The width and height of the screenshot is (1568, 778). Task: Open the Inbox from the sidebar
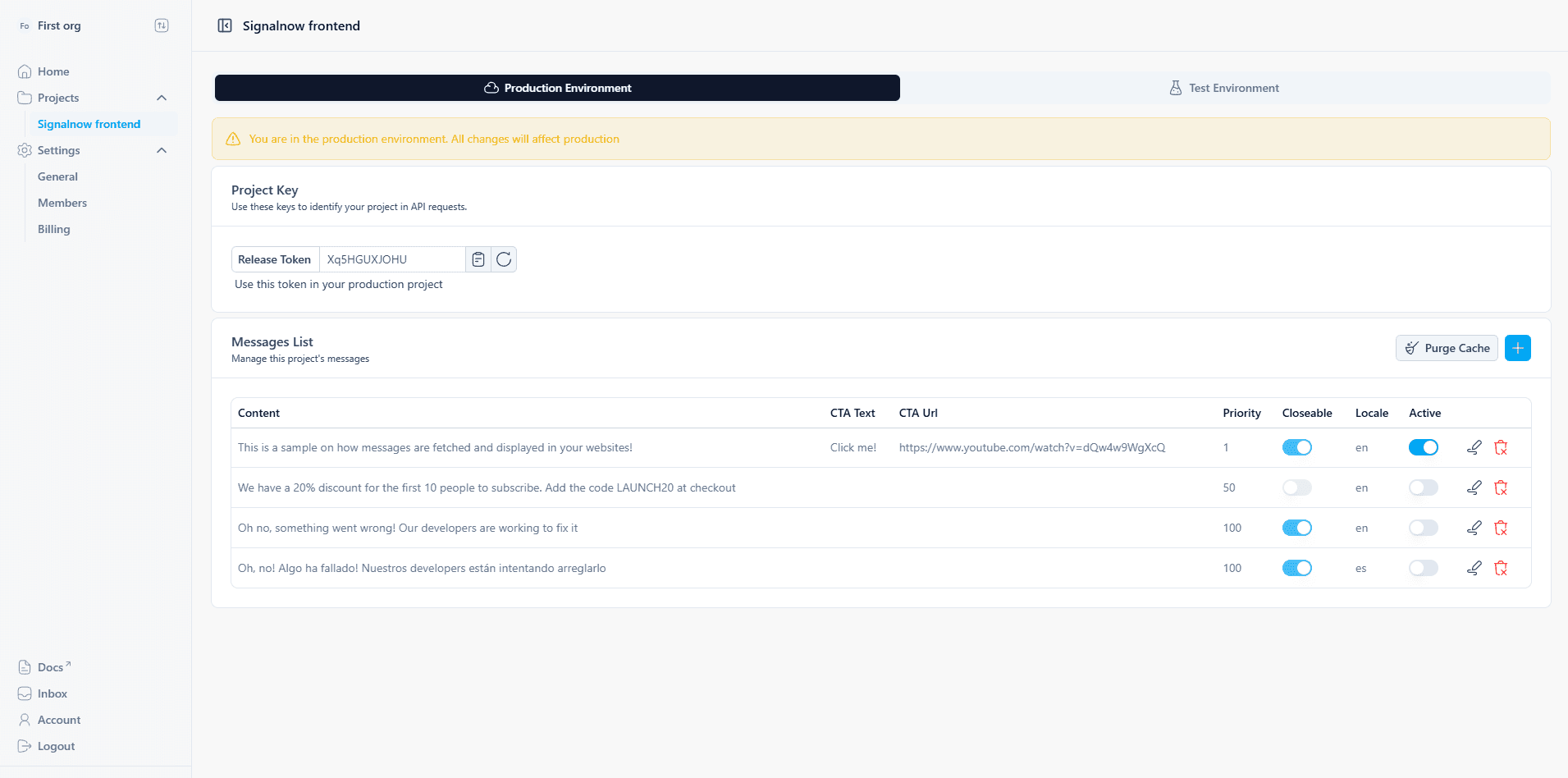coord(52,693)
